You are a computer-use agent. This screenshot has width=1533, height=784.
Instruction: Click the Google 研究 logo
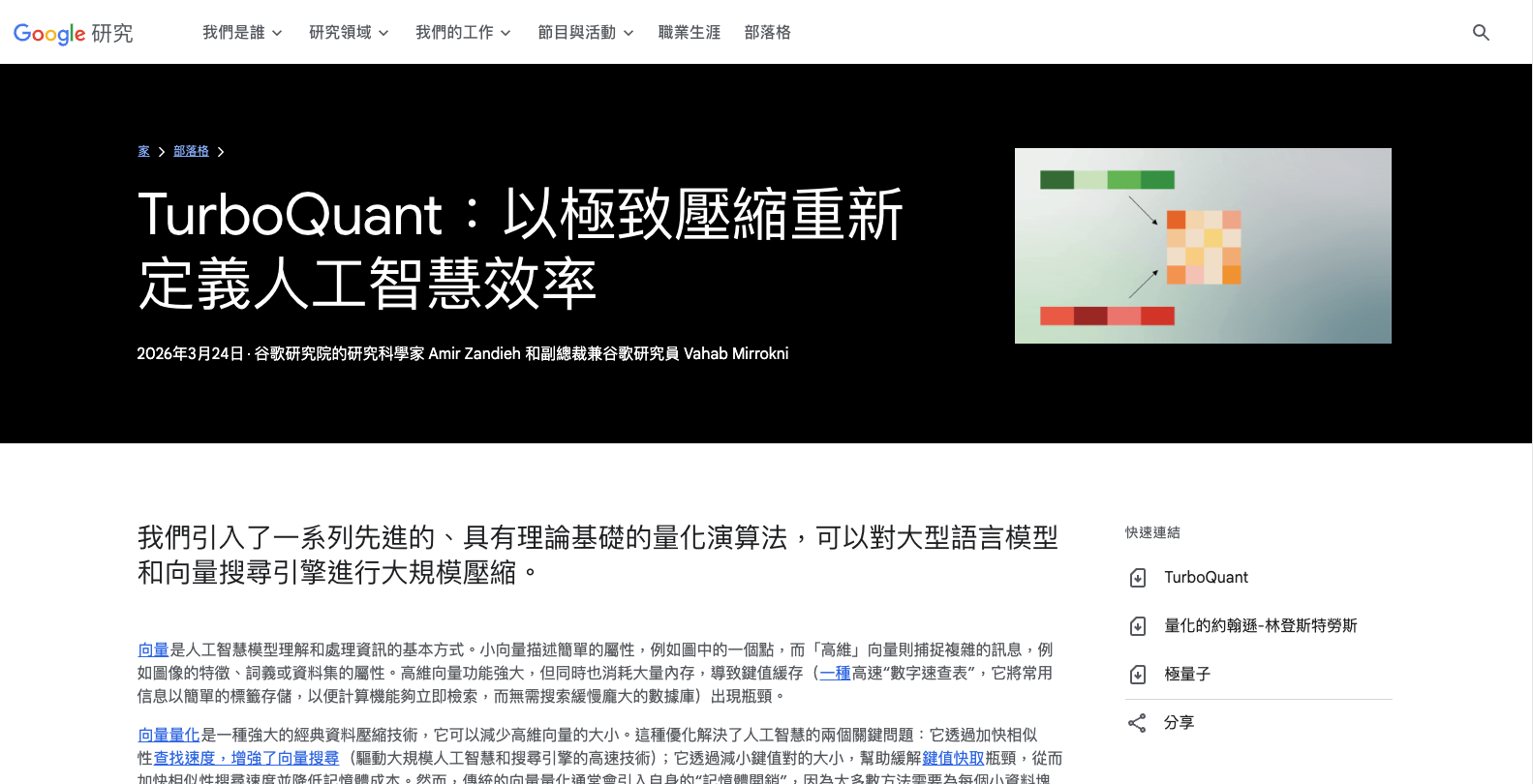point(74,33)
